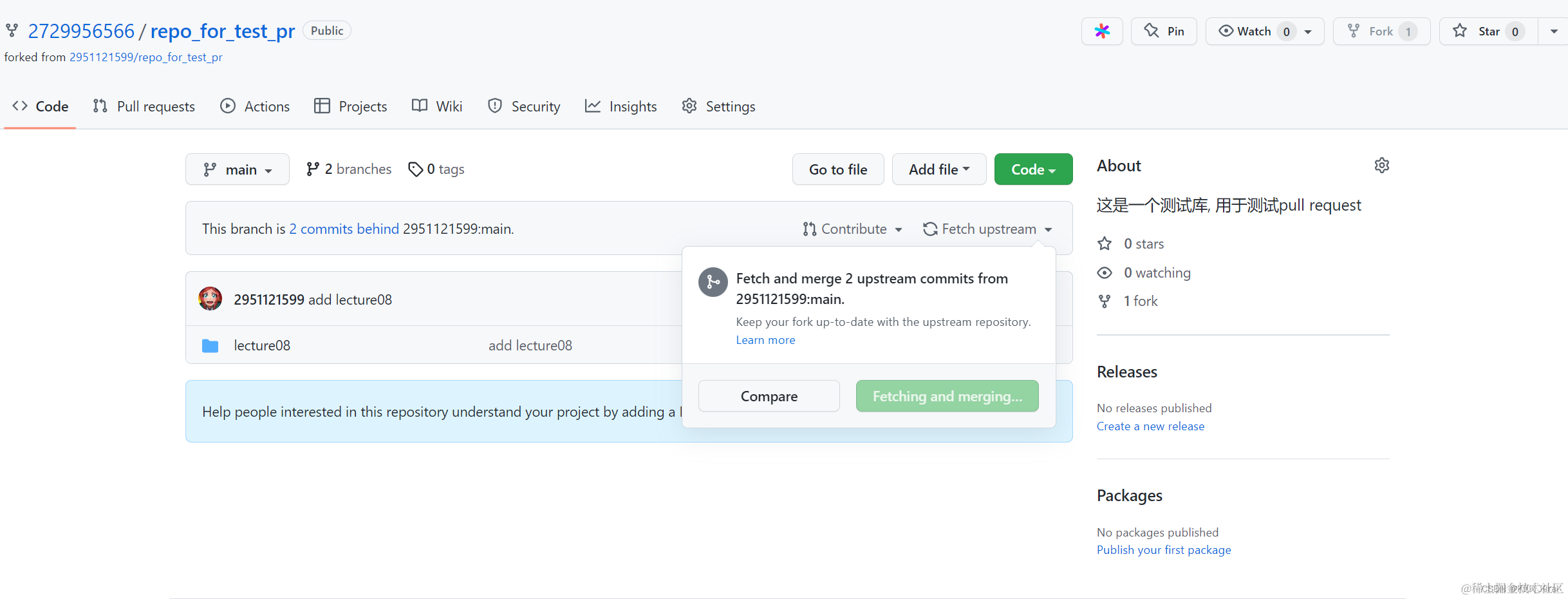1568x599 pixels.
Task: Open the 2 commits behind link
Action: click(344, 229)
